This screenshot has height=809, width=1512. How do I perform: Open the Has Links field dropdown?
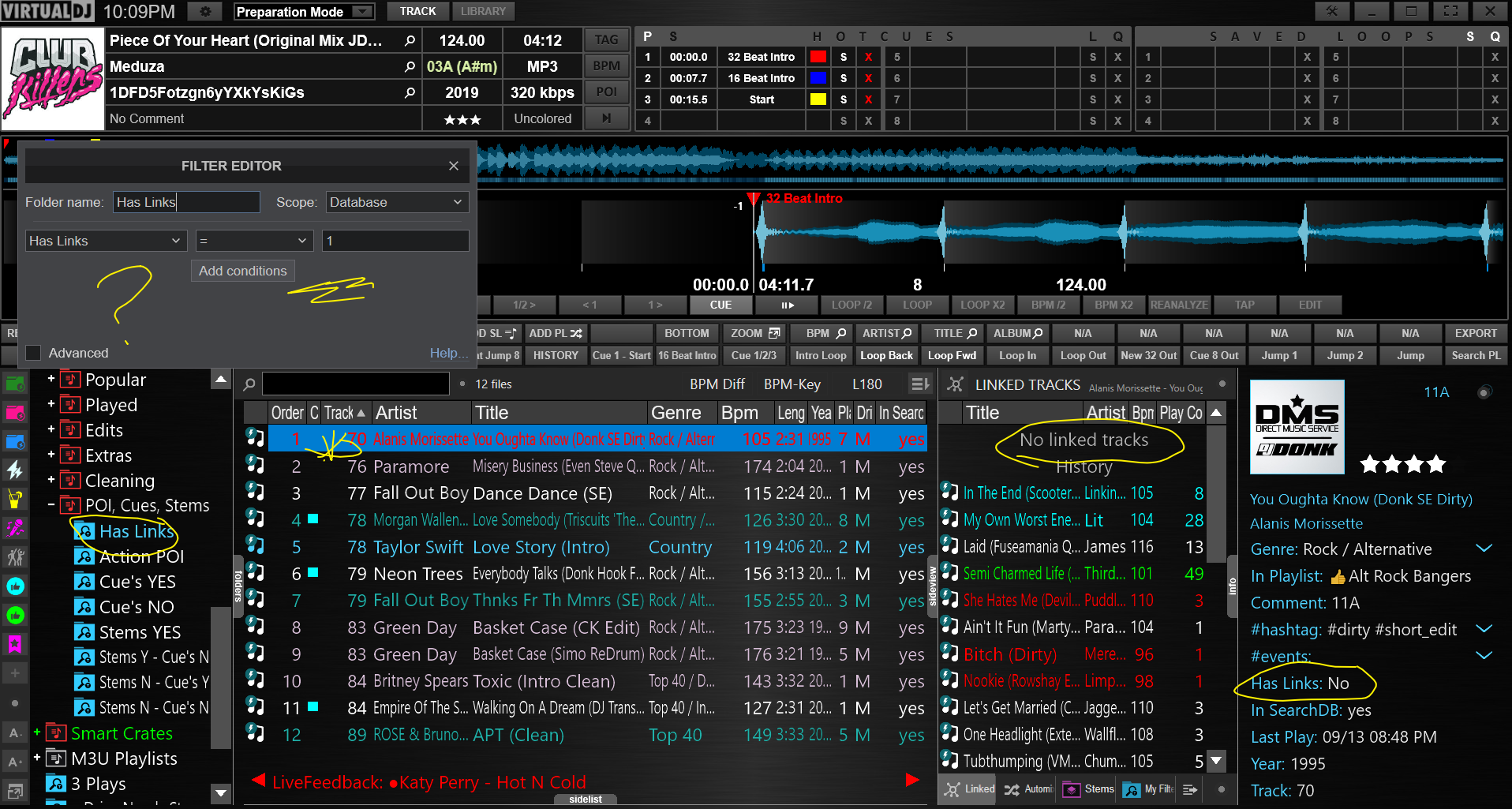[x=105, y=241]
